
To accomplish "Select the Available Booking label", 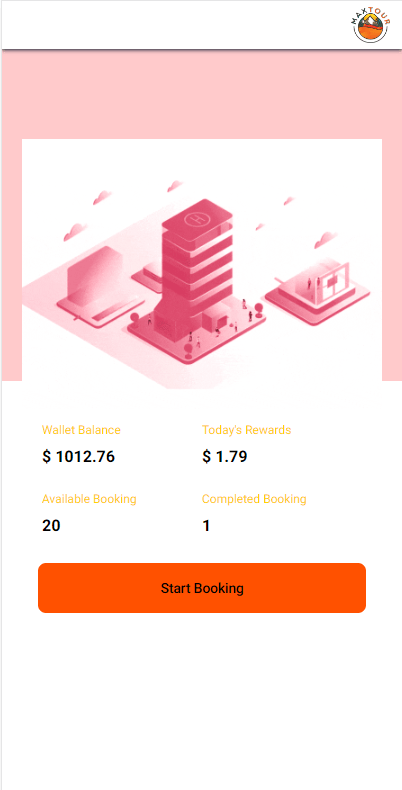I will tap(89, 499).
